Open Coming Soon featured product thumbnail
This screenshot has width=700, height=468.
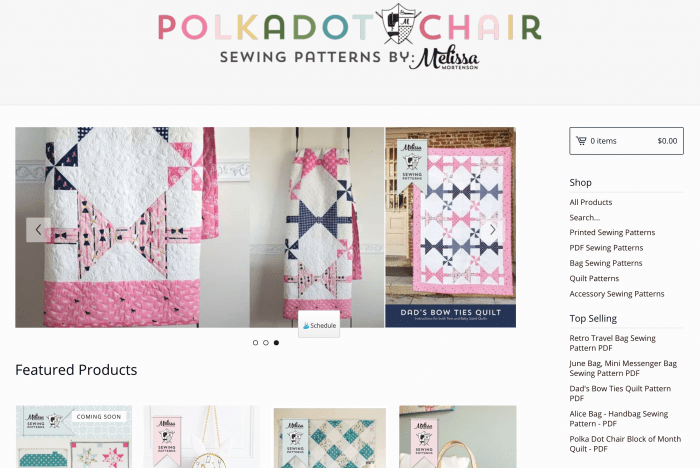pos(74,437)
